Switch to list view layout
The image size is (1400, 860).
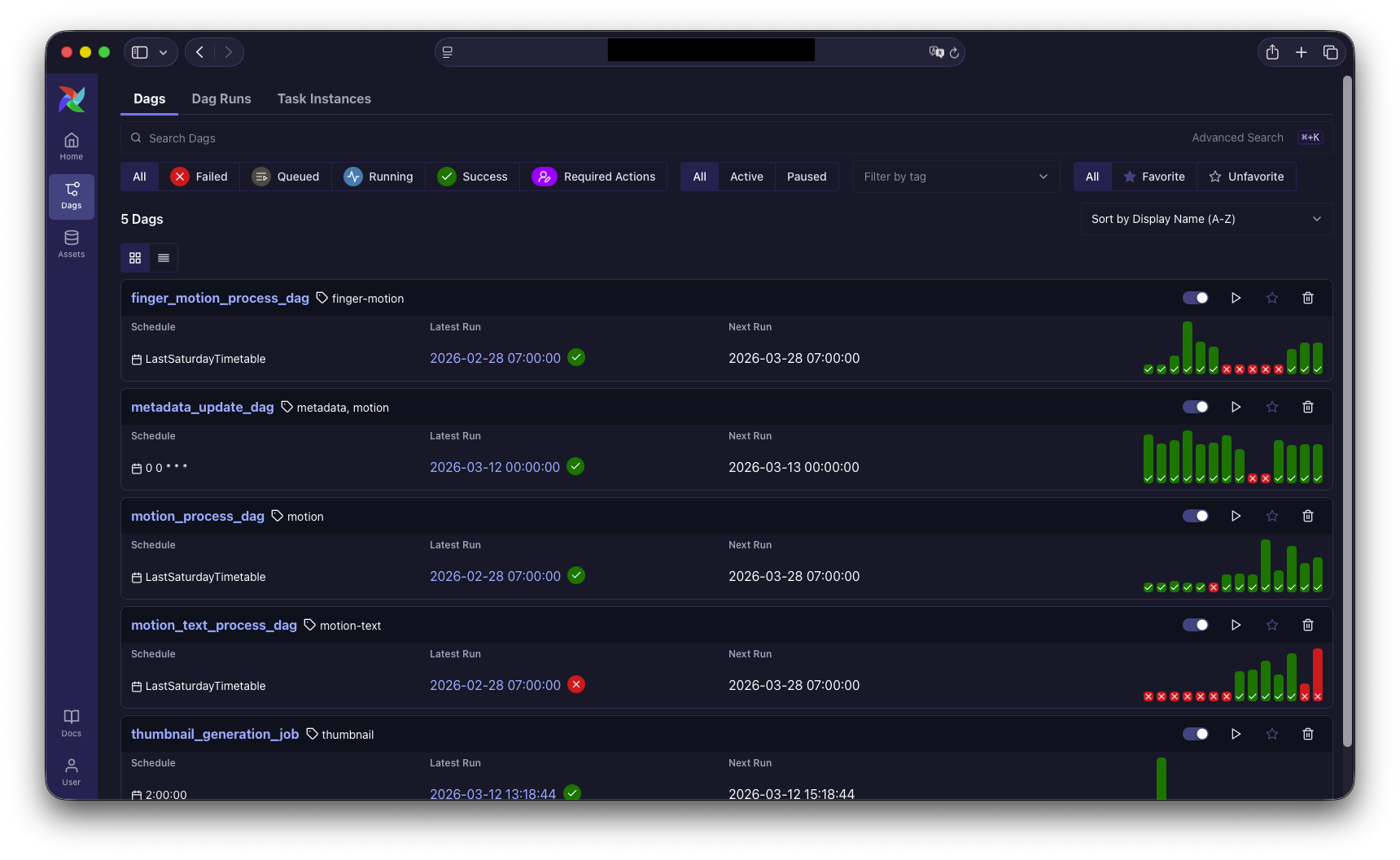[x=164, y=258]
